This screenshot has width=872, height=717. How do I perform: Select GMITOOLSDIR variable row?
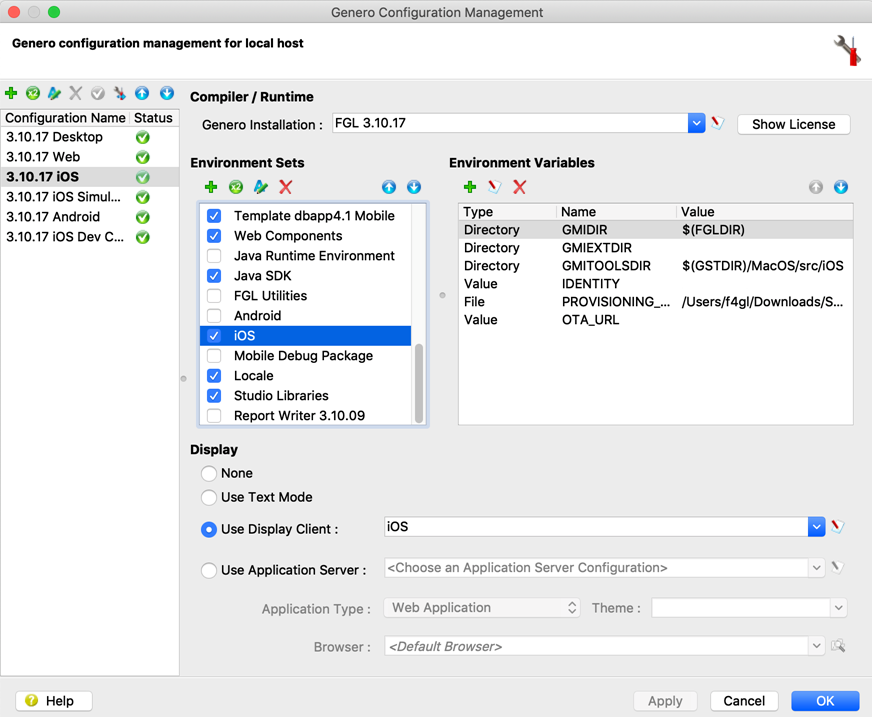[656, 266]
